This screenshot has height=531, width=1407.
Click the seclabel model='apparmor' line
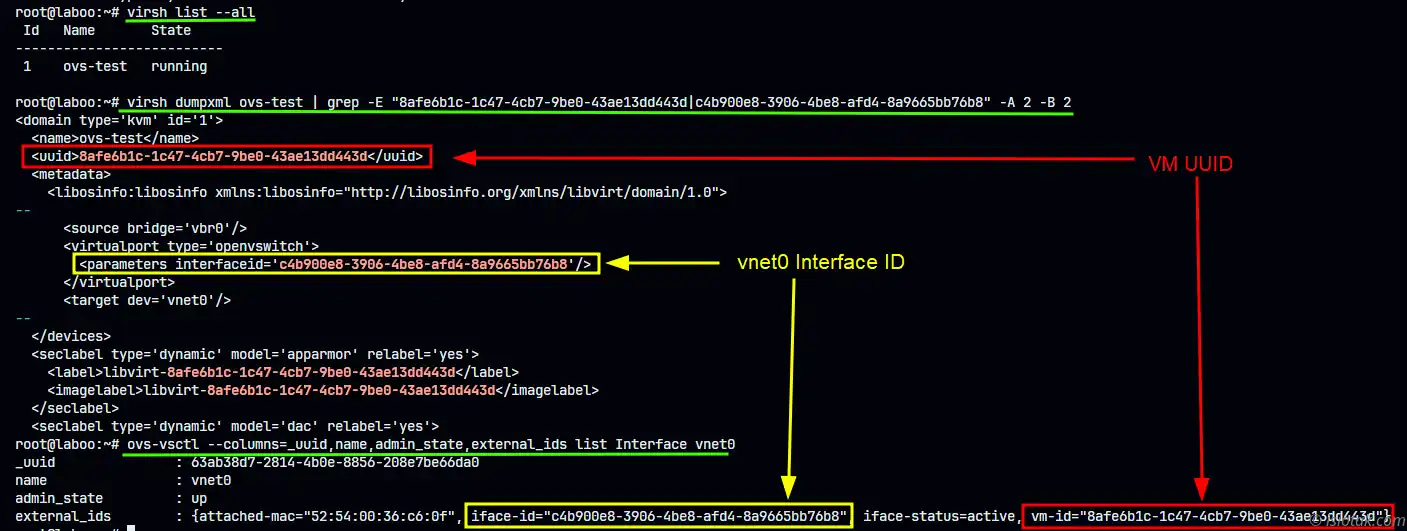coord(255,354)
